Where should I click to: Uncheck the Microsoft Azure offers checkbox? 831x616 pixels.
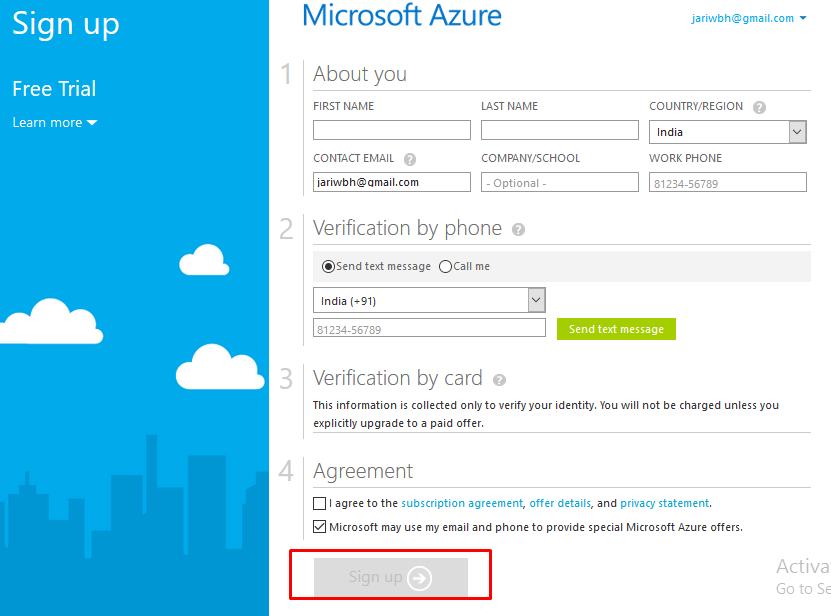[x=320, y=527]
